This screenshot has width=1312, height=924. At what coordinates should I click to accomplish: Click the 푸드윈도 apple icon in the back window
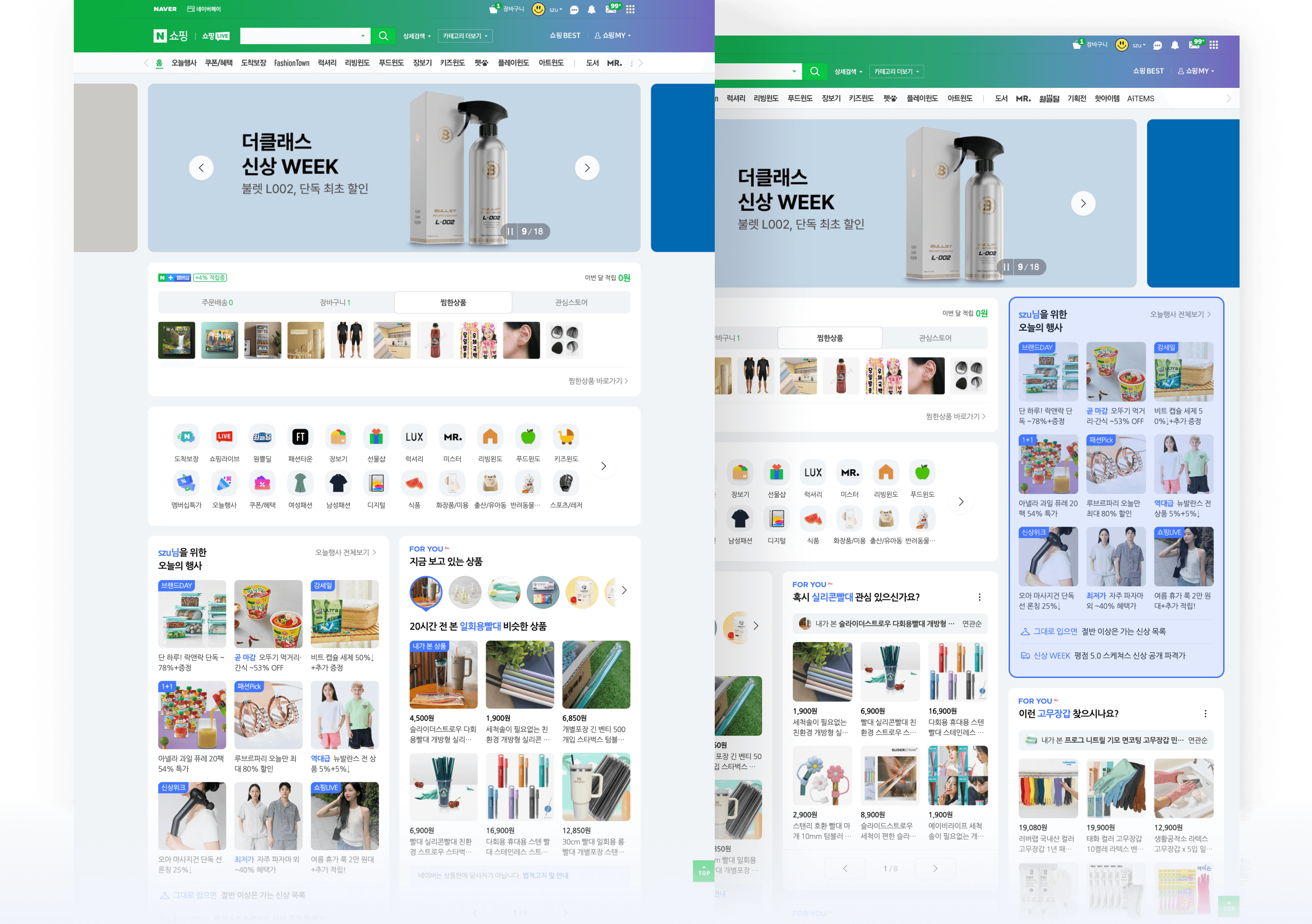[922, 472]
